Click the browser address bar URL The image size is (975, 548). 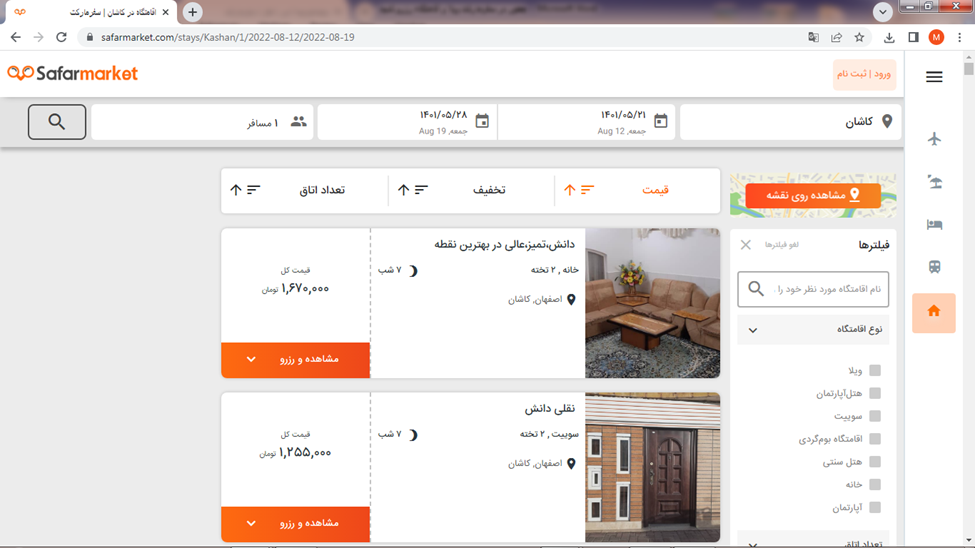point(228,37)
